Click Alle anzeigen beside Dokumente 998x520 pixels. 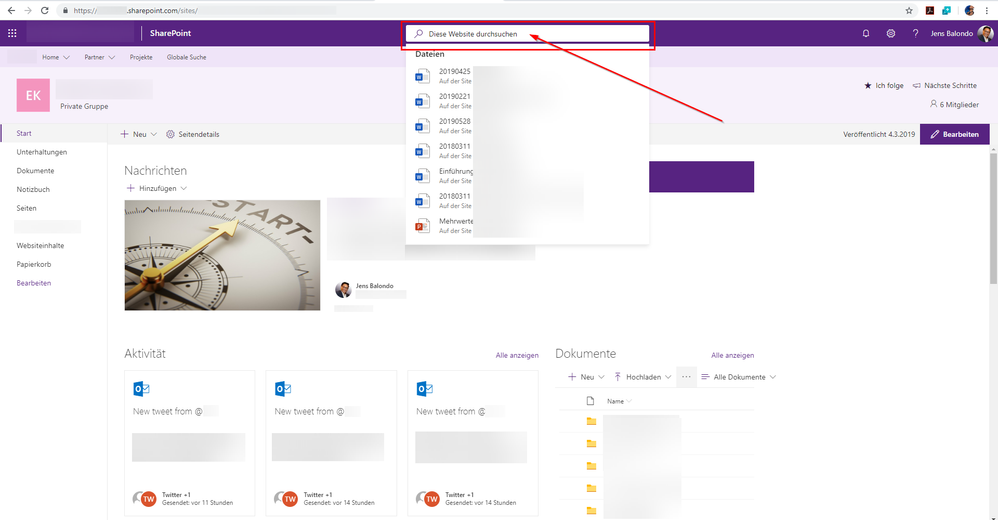pos(733,355)
